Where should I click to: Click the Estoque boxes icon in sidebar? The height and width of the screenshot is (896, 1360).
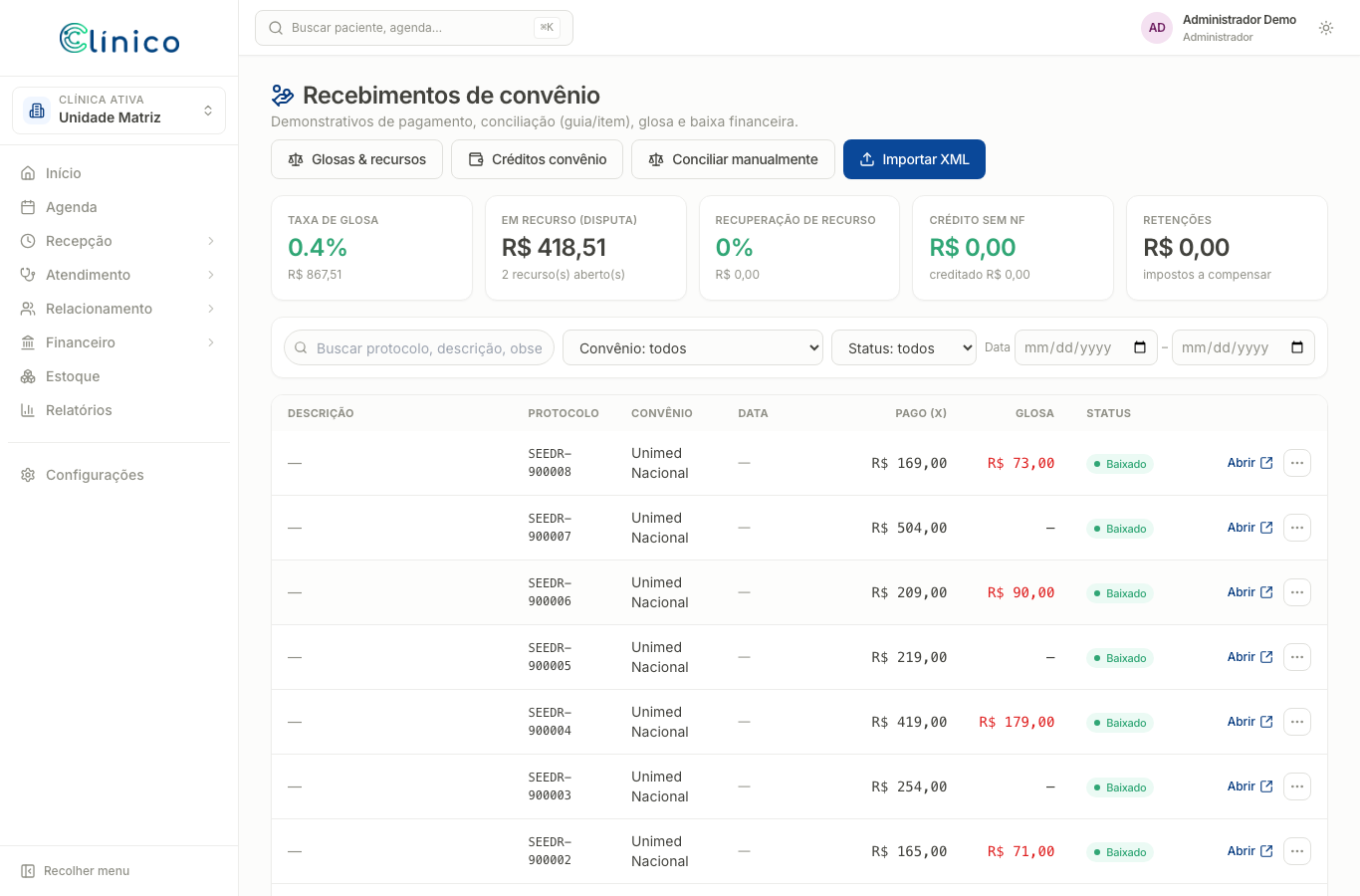click(x=28, y=376)
